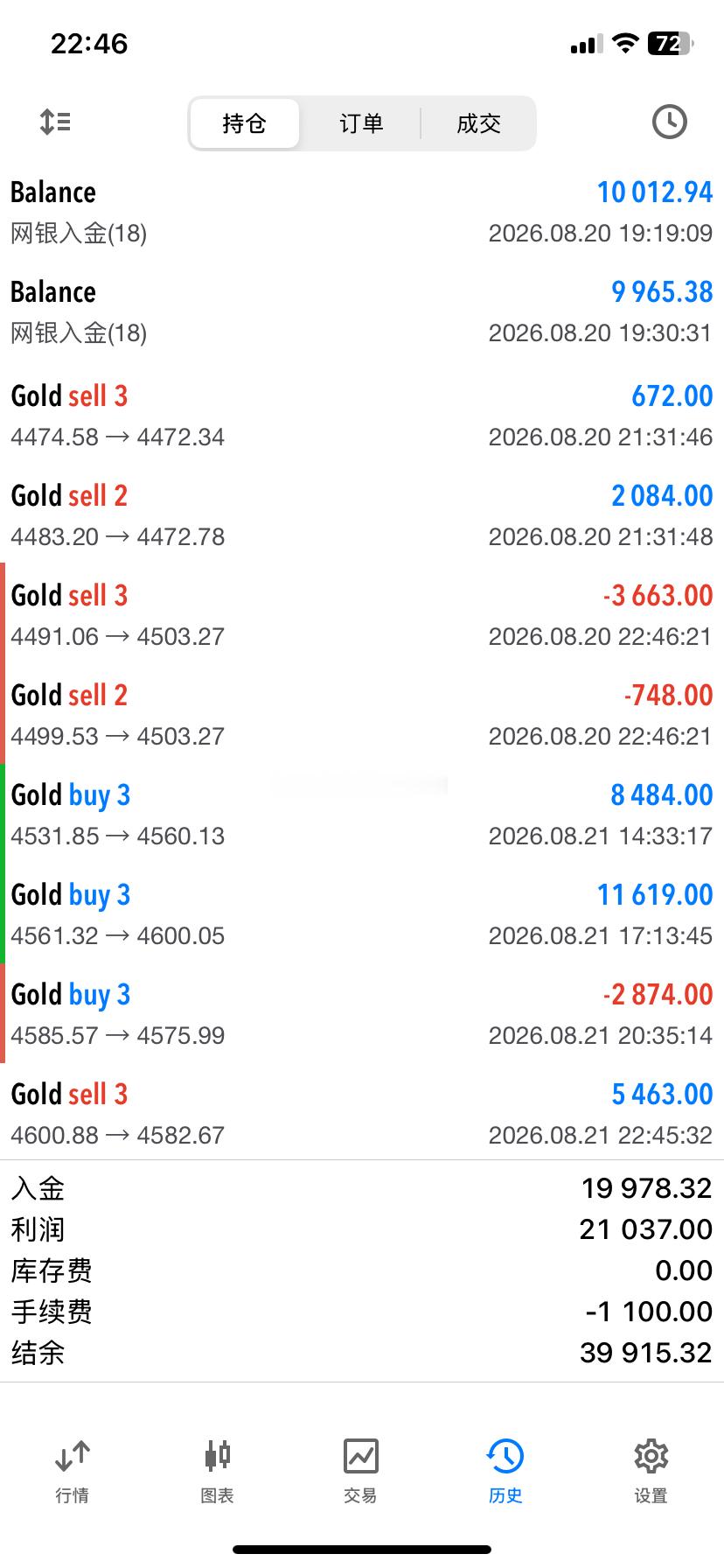Open the 交易 trade tab icon

tap(360, 1456)
